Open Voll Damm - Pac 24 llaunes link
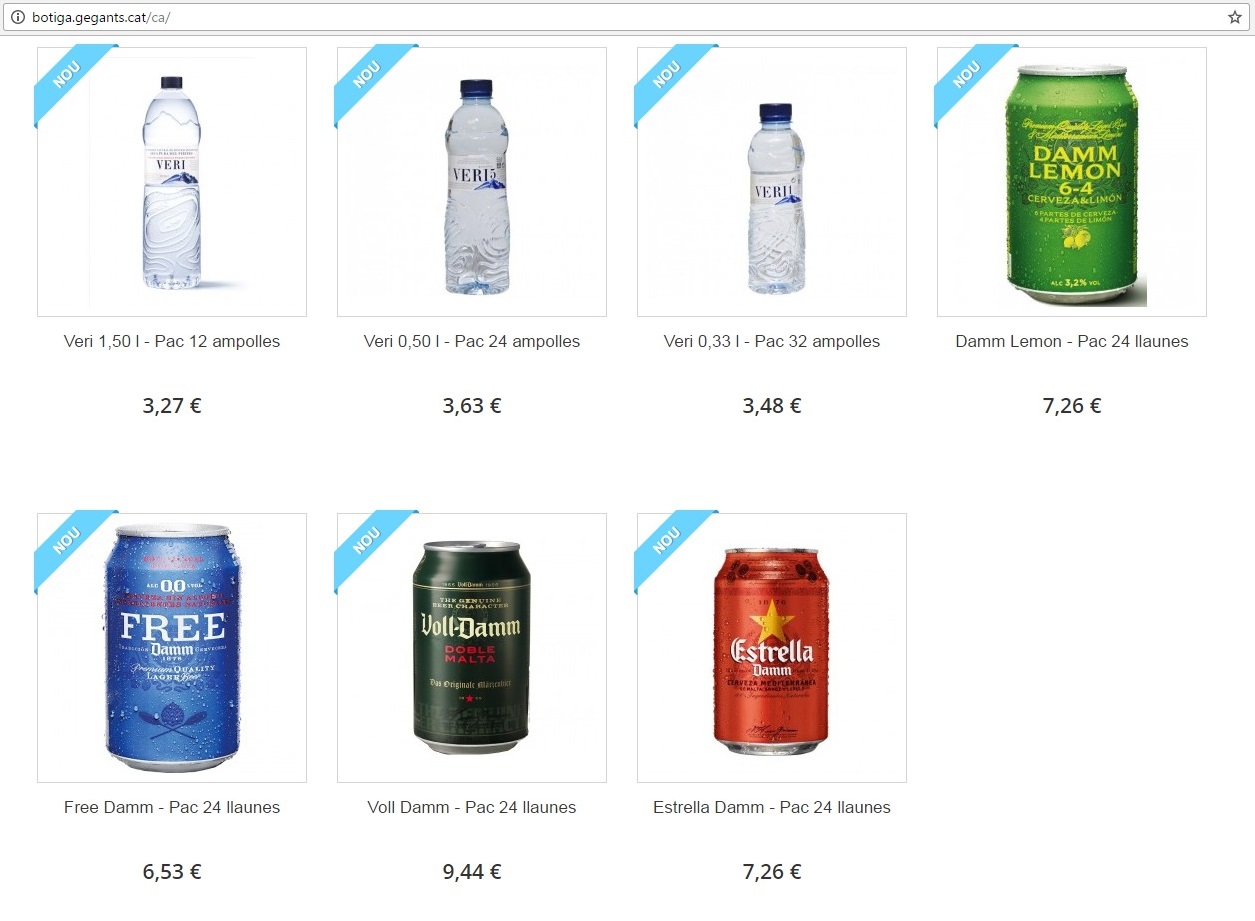This screenshot has width=1255, height=921. pyautogui.click(x=472, y=807)
